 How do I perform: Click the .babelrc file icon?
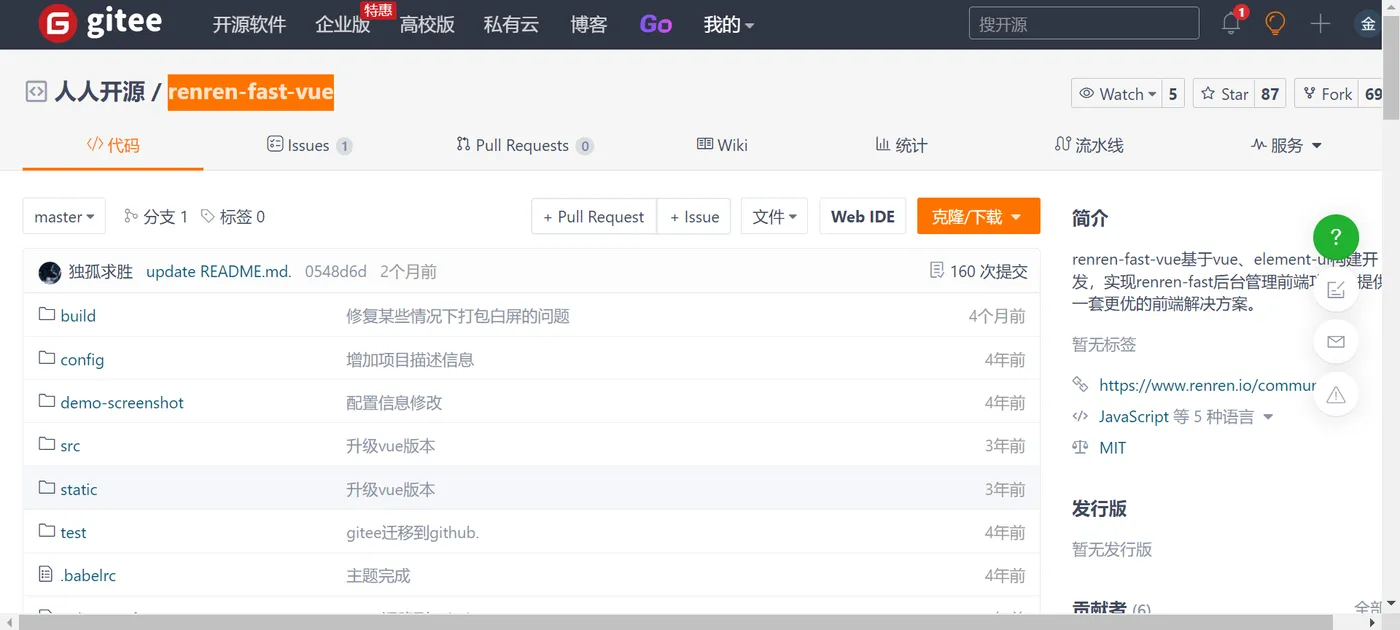pos(45,575)
